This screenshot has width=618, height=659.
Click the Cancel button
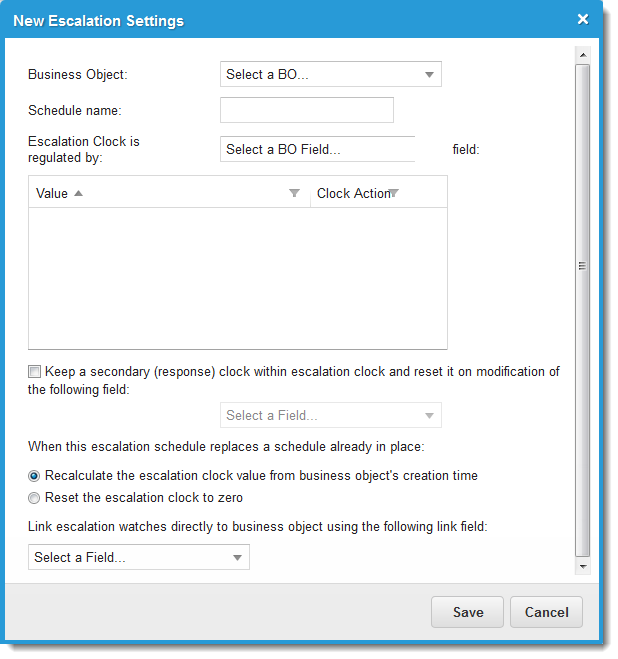[x=546, y=612]
